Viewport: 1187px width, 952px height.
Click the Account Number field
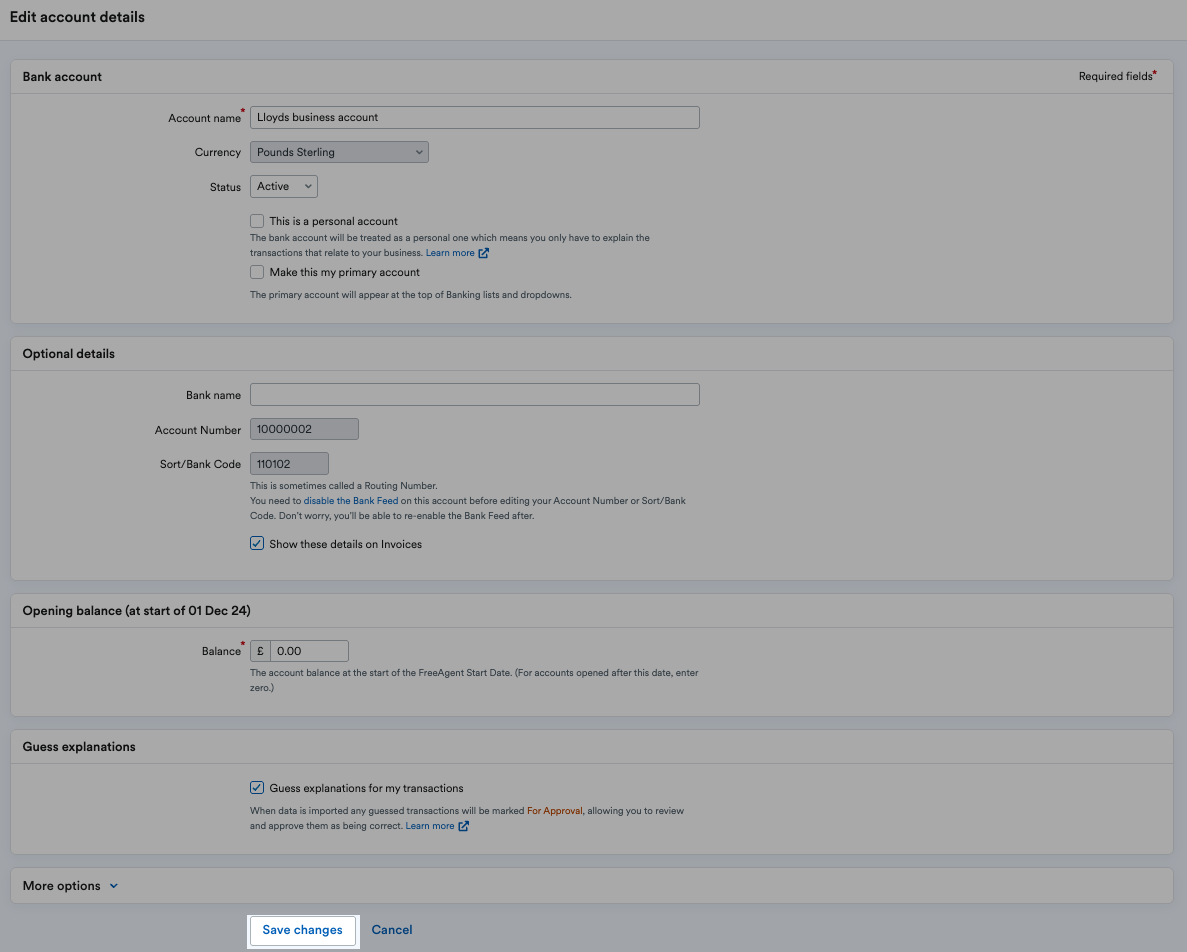pyautogui.click(x=304, y=429)
